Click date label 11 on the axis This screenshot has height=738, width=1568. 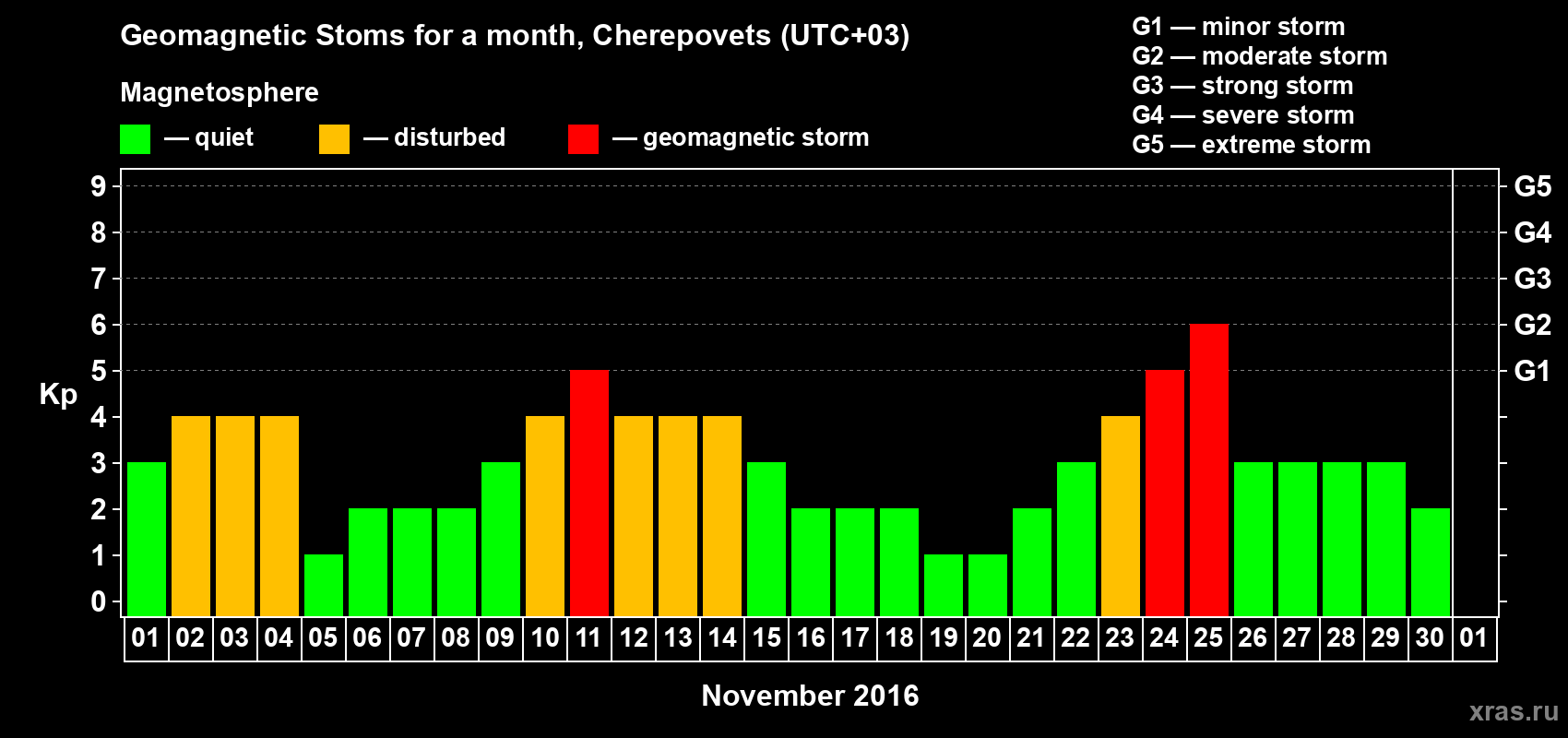[588, 638]
